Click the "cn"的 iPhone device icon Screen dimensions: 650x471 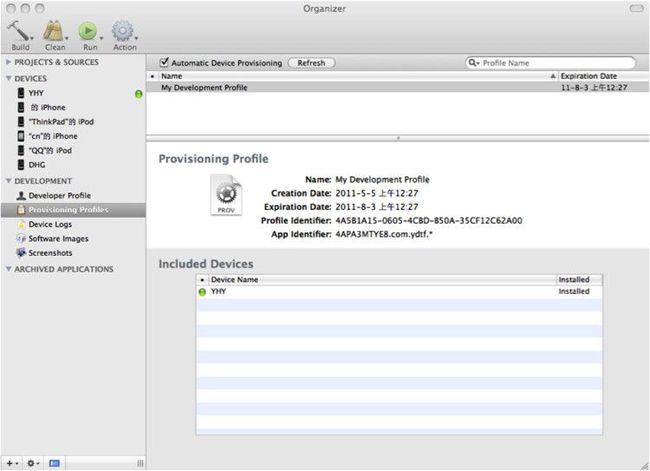21,136
